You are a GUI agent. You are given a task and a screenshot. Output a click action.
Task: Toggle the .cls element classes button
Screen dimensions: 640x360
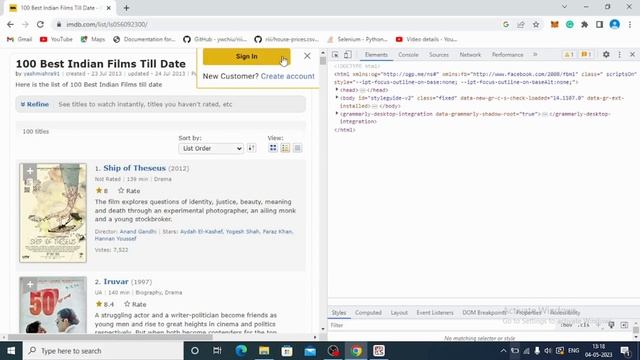(x=584, y=325)
